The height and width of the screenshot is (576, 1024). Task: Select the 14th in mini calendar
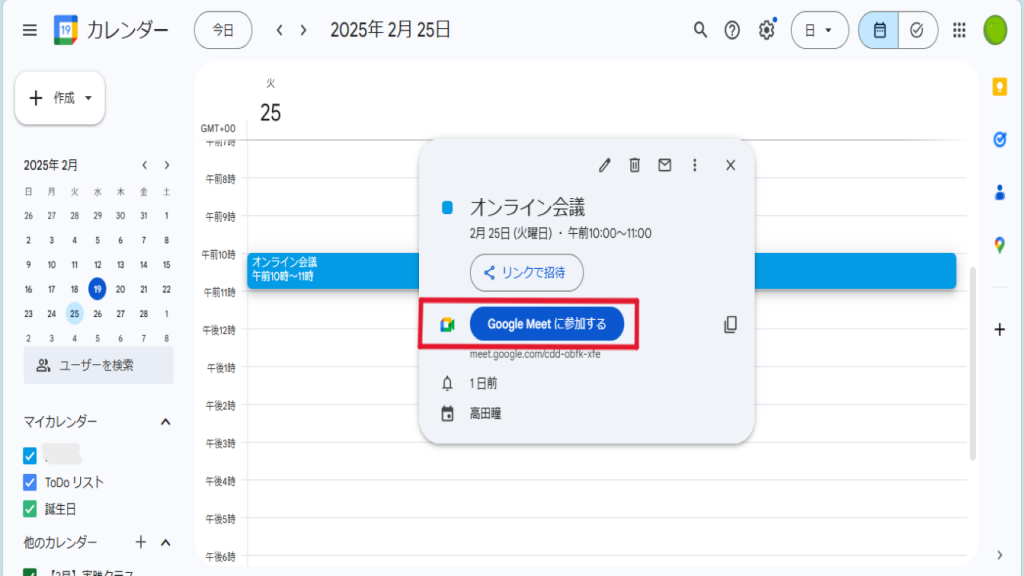(144, 264)
